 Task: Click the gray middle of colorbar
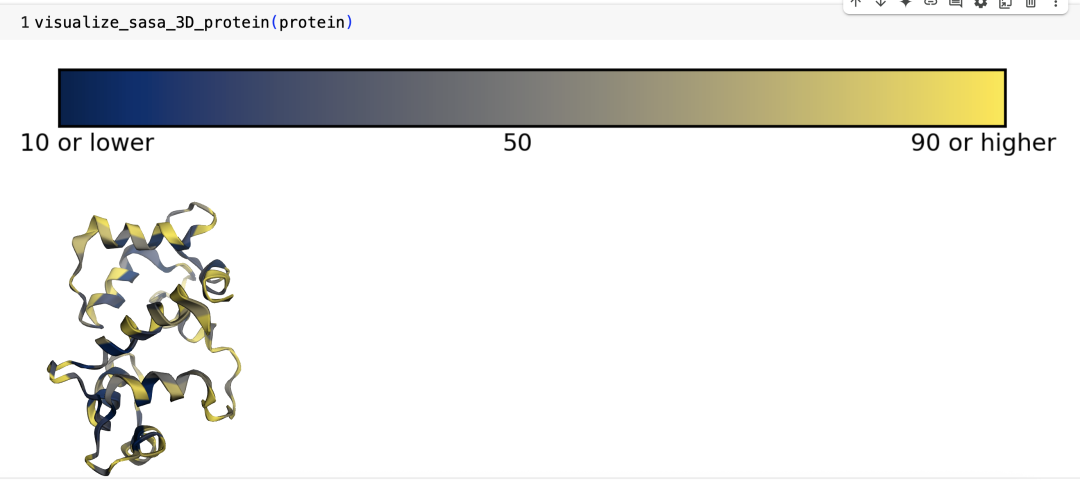click(532, 98)
